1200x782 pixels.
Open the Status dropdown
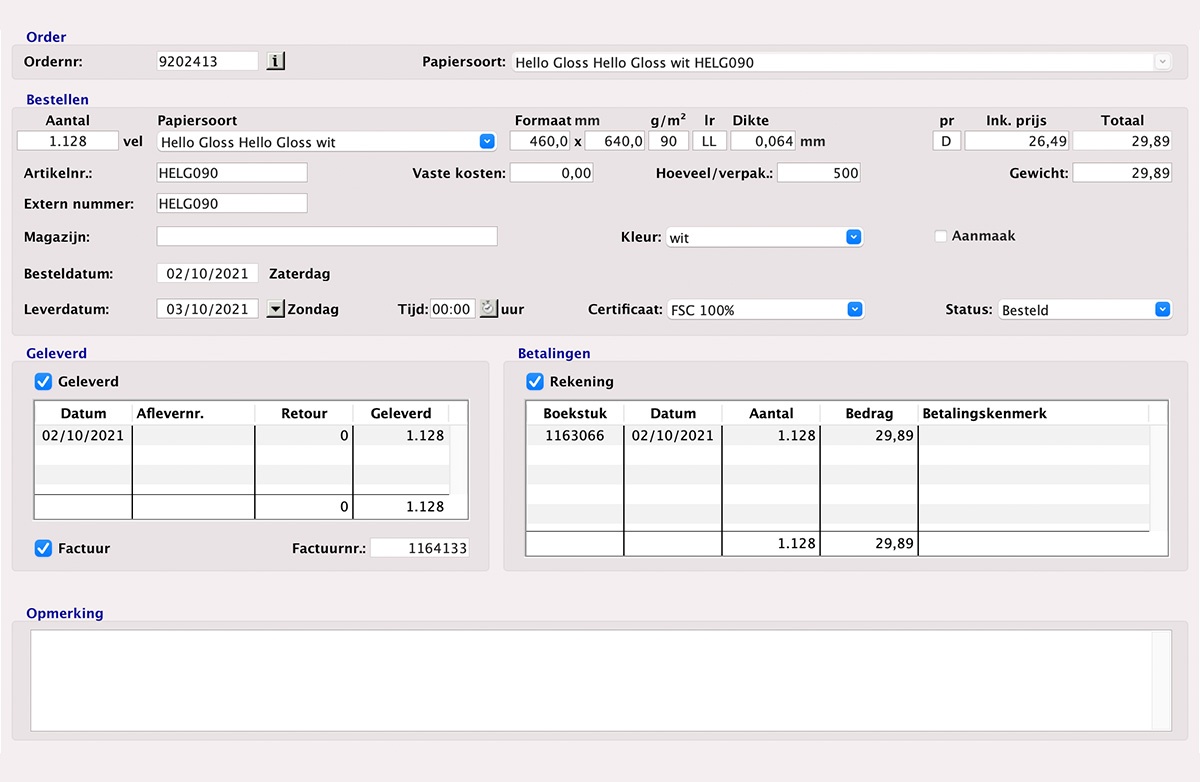click(x=1085, y=310)
